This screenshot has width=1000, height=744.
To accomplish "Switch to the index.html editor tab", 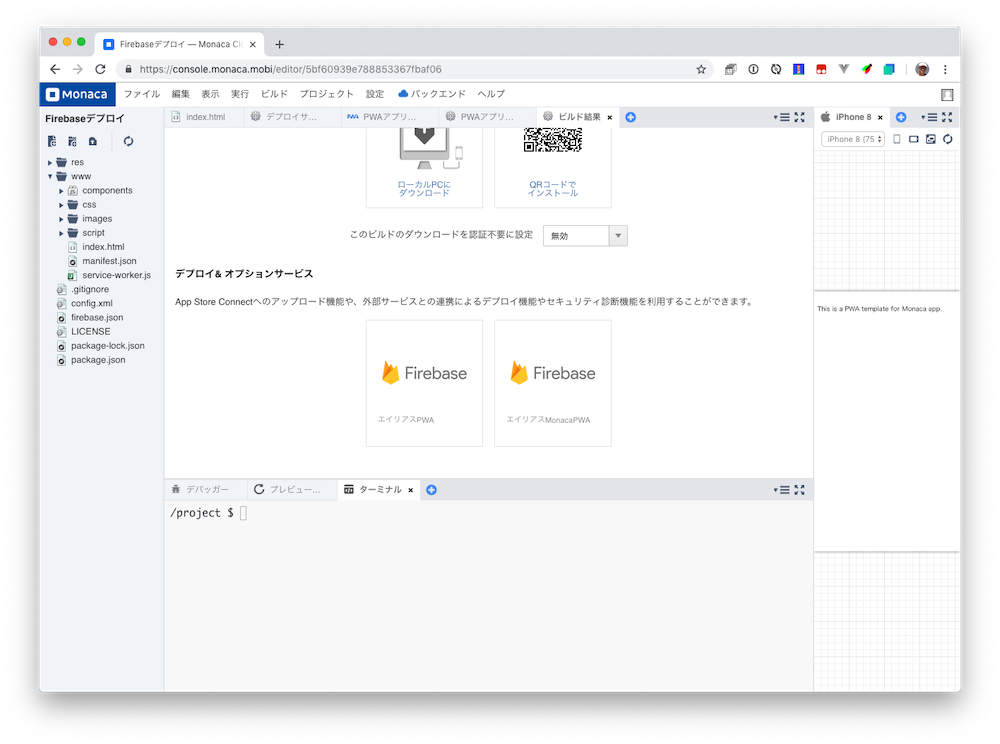I will (x=204, y=117).
